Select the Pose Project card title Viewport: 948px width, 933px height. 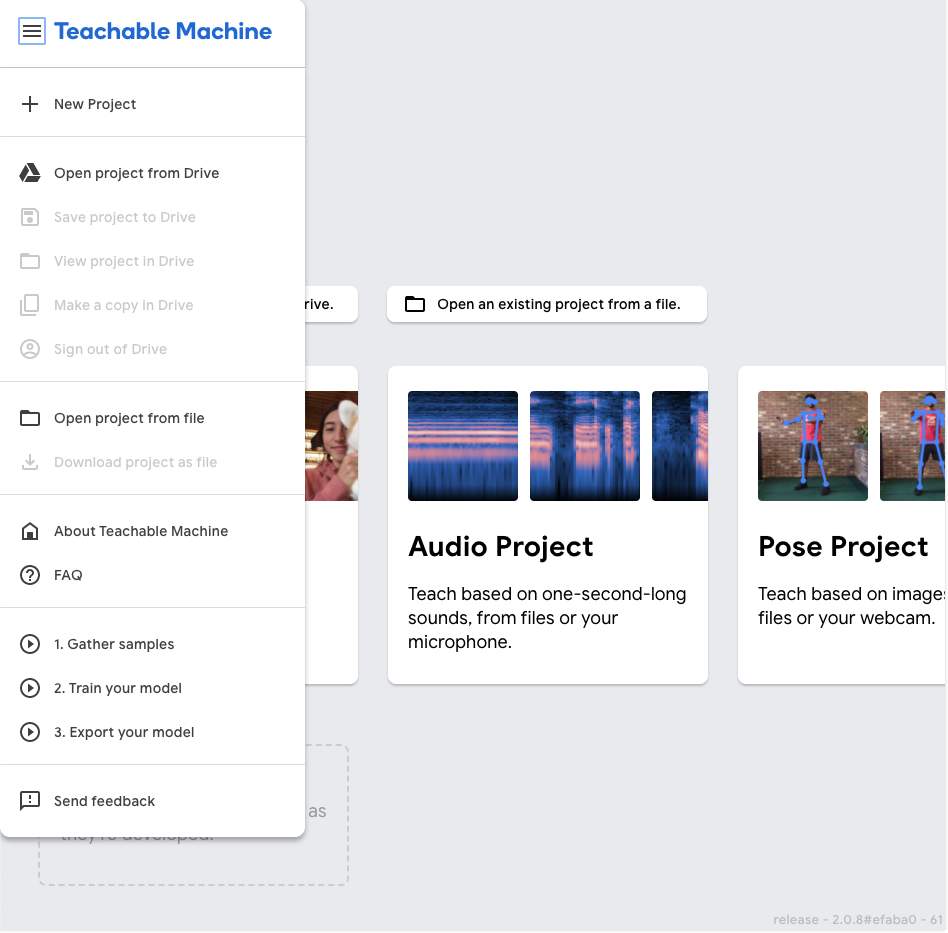(x=843, y=547)
